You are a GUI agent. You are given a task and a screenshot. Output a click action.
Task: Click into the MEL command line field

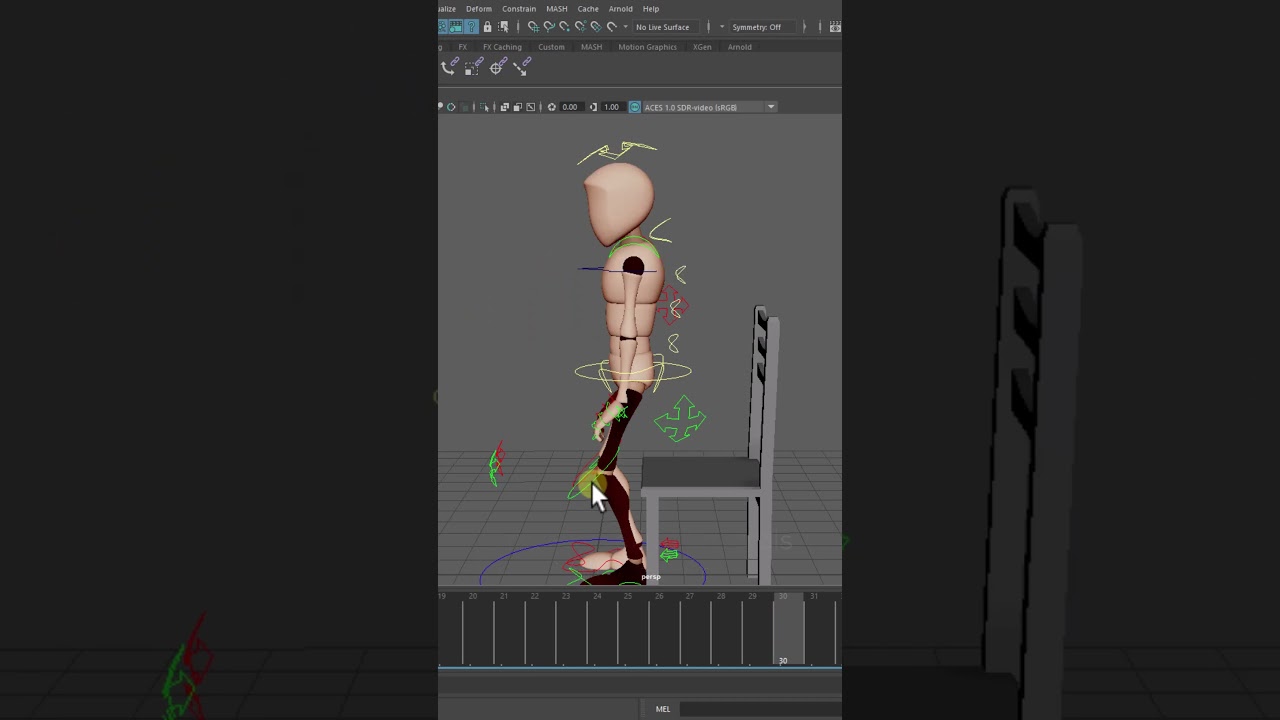[760, 709]
